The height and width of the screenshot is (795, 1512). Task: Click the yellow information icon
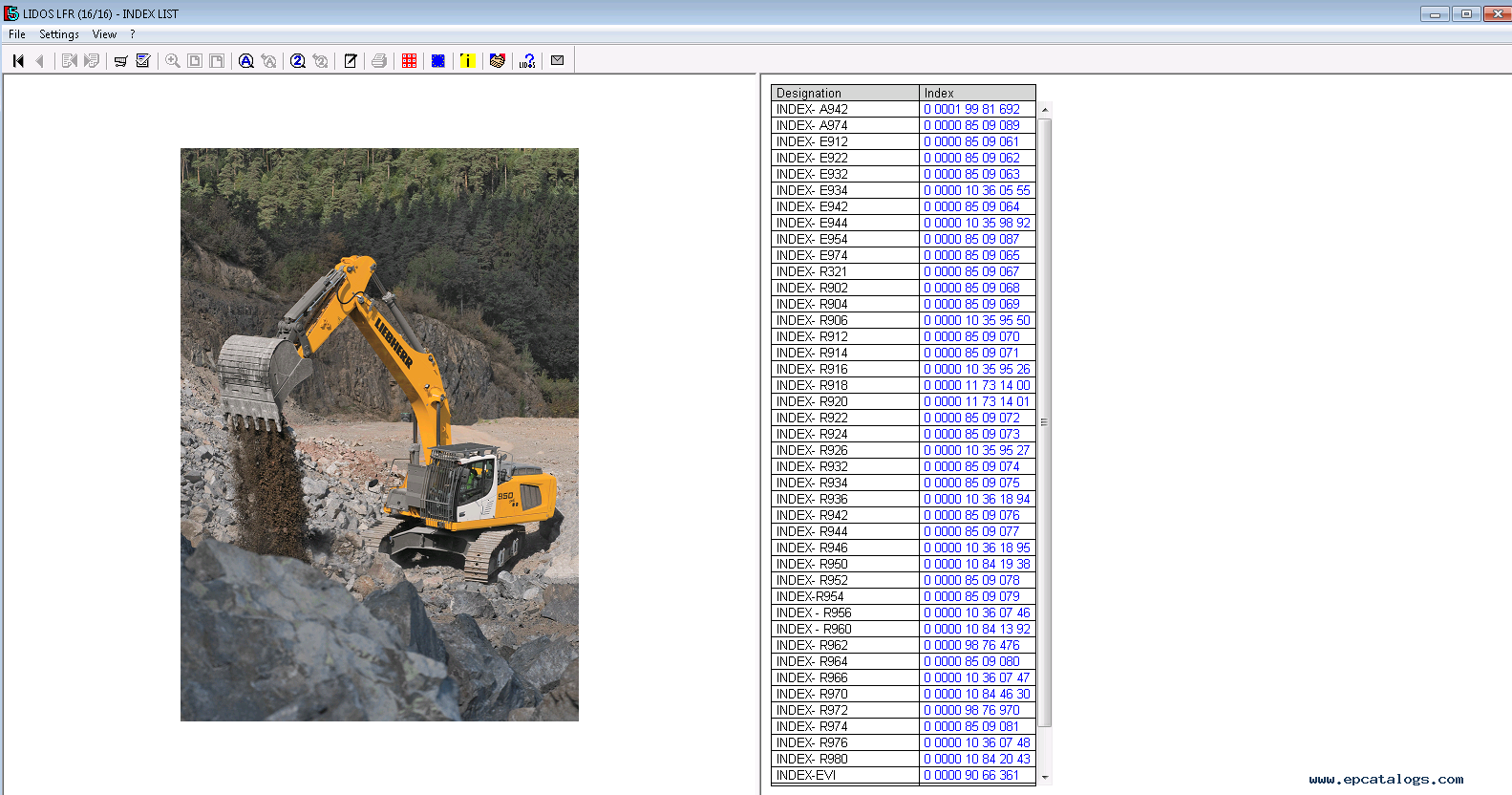point(467,61)
